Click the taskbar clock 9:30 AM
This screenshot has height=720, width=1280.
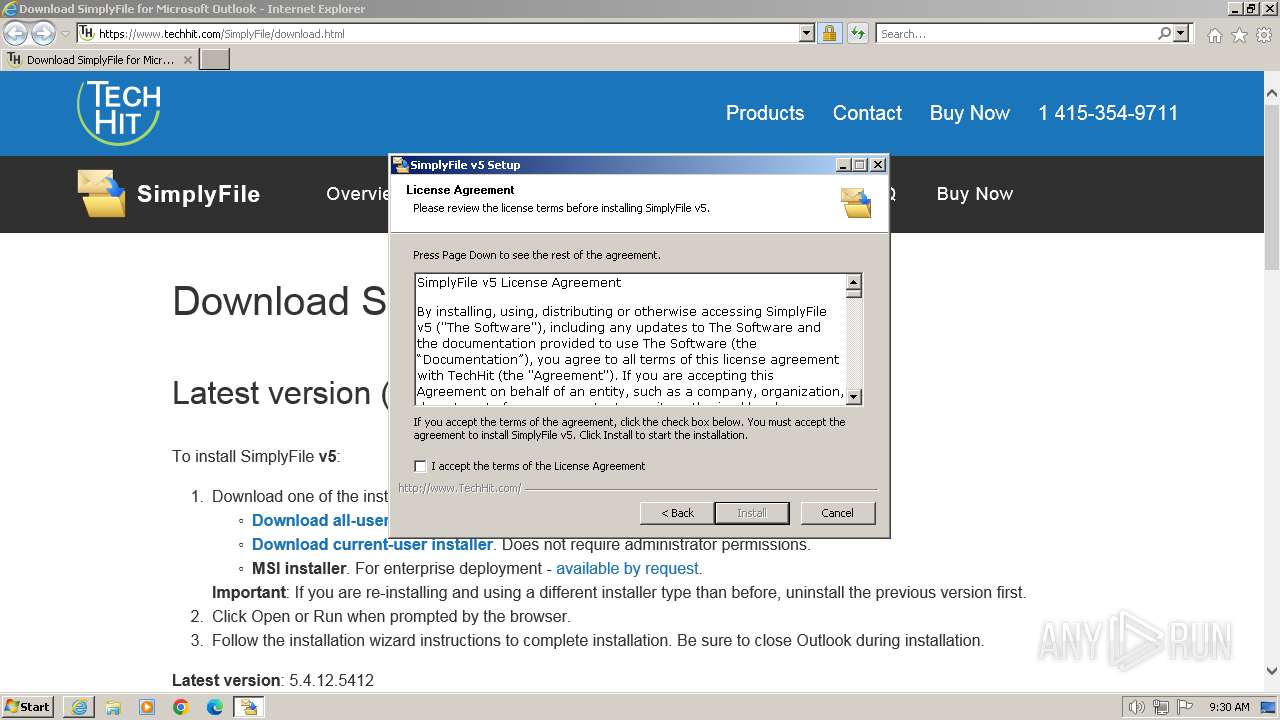(1229, 707)
